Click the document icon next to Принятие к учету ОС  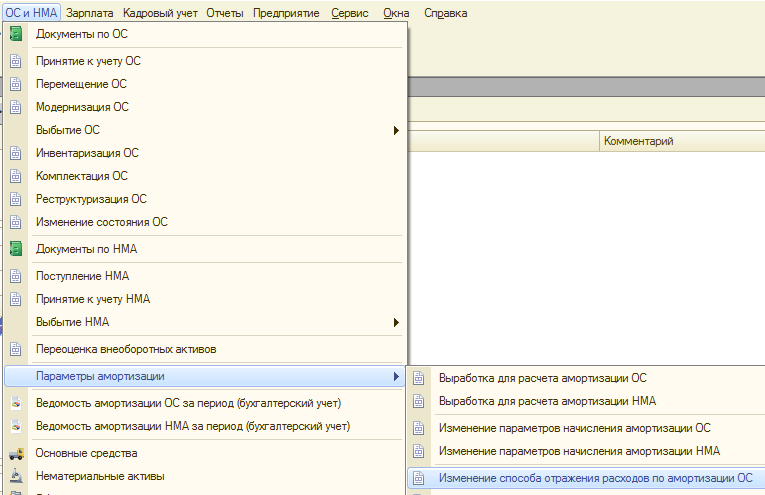tap(16, 61)
